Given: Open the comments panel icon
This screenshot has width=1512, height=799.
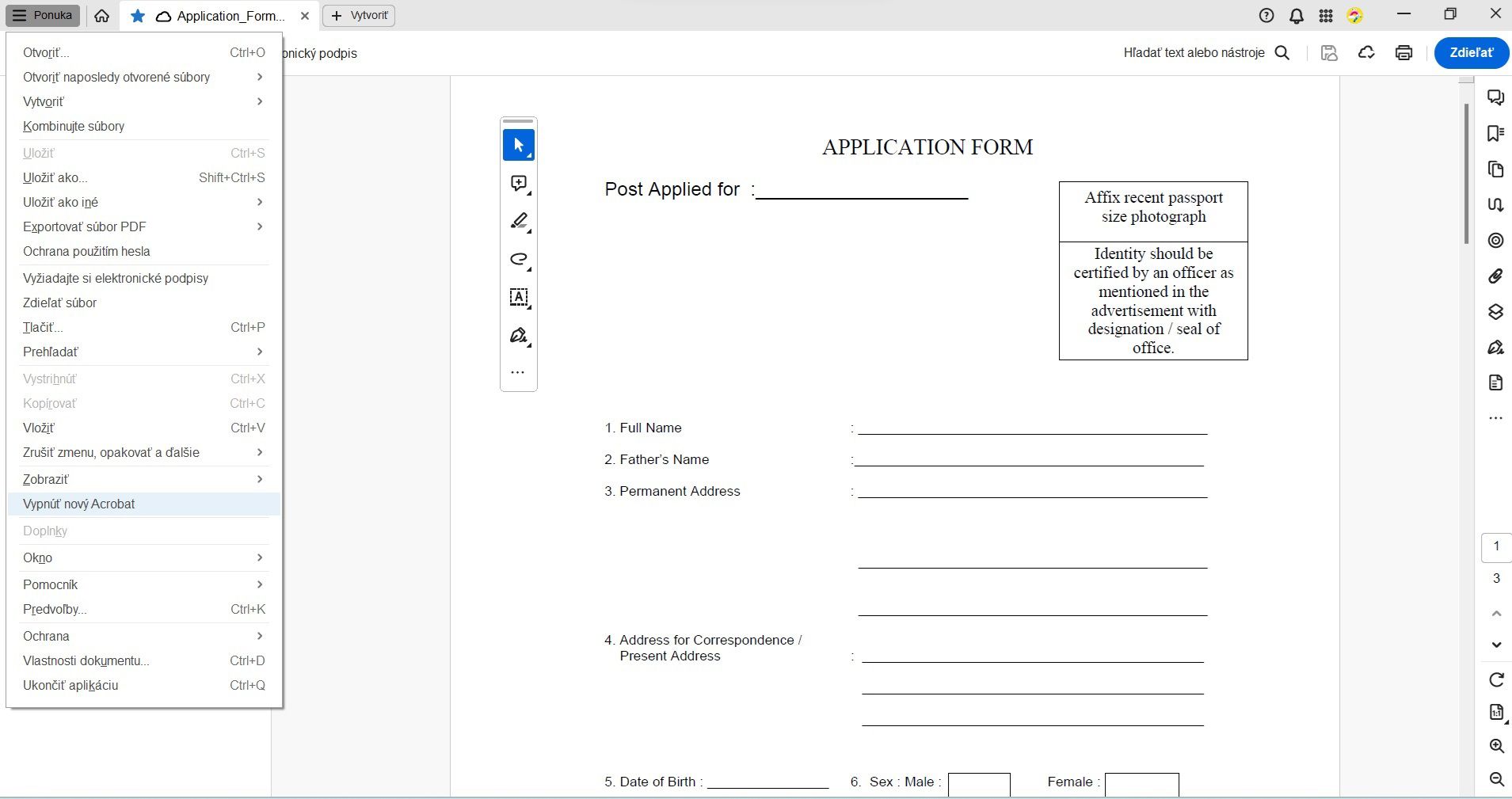Looking at the screenshot, I should (1495, 97).
